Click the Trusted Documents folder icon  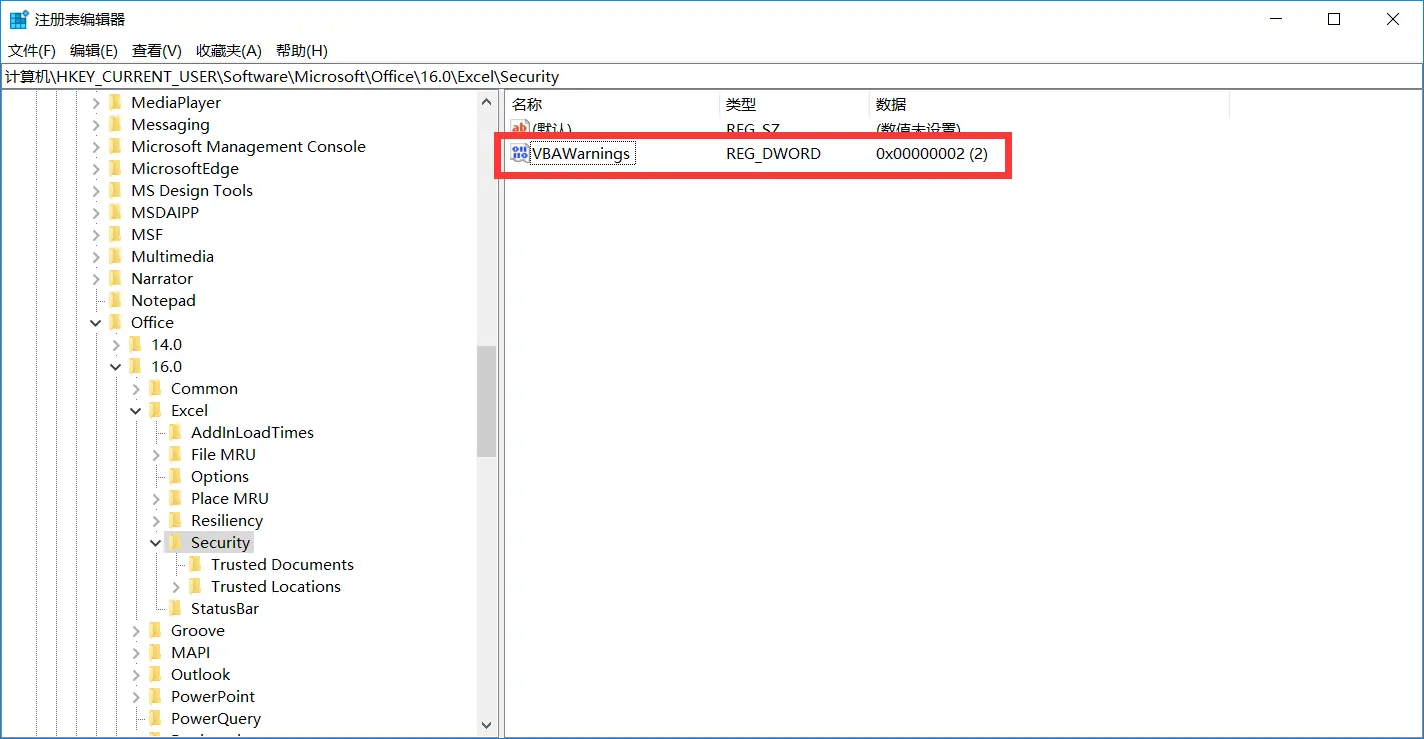point(195,564)
